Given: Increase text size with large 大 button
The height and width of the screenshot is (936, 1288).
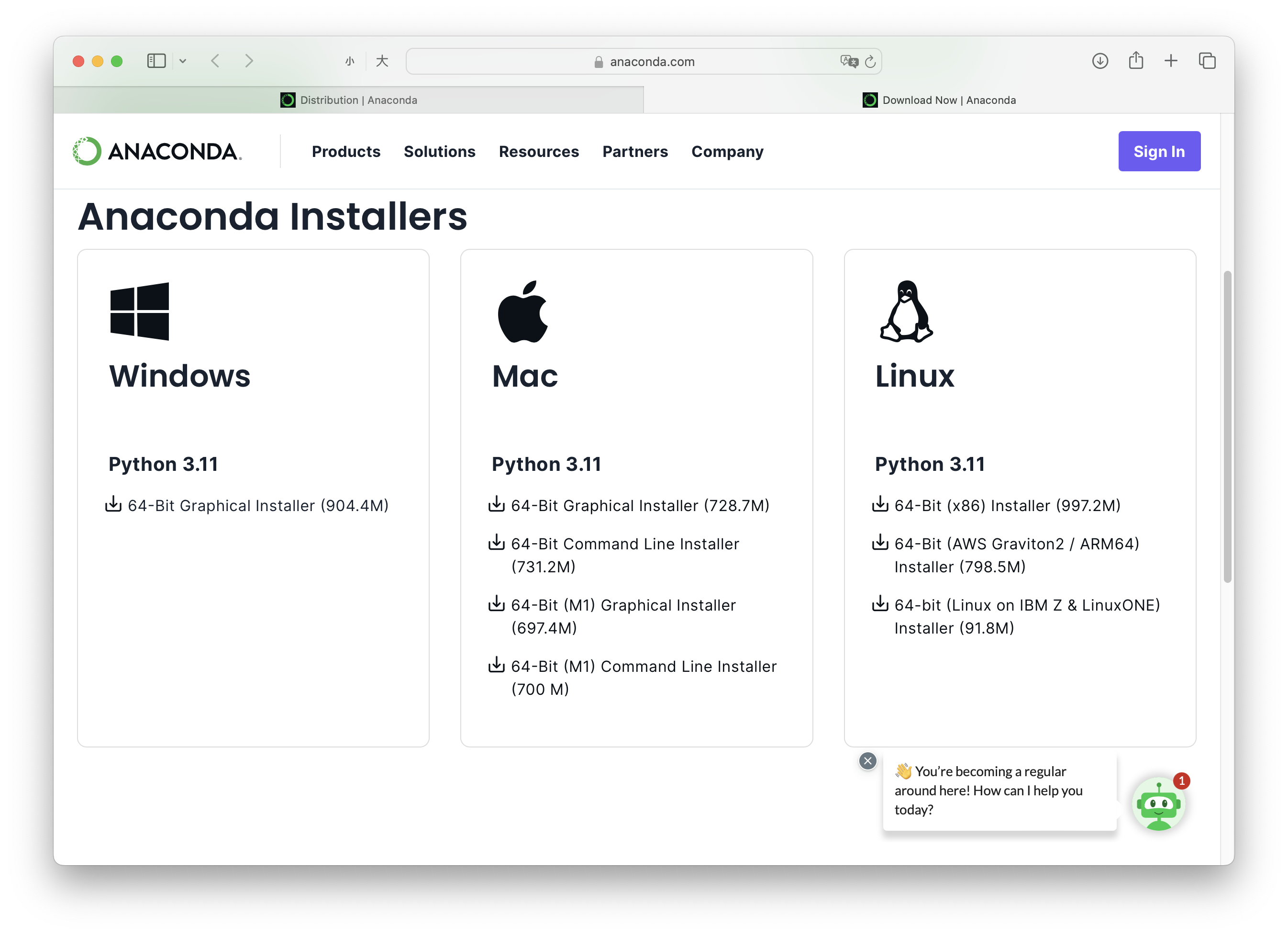Looking at the screenshot, I should [x=382, y=61].
